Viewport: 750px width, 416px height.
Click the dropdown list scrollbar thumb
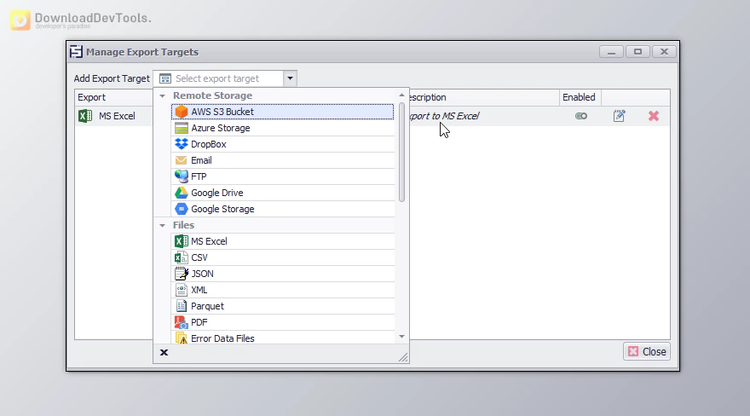point(402,152)
